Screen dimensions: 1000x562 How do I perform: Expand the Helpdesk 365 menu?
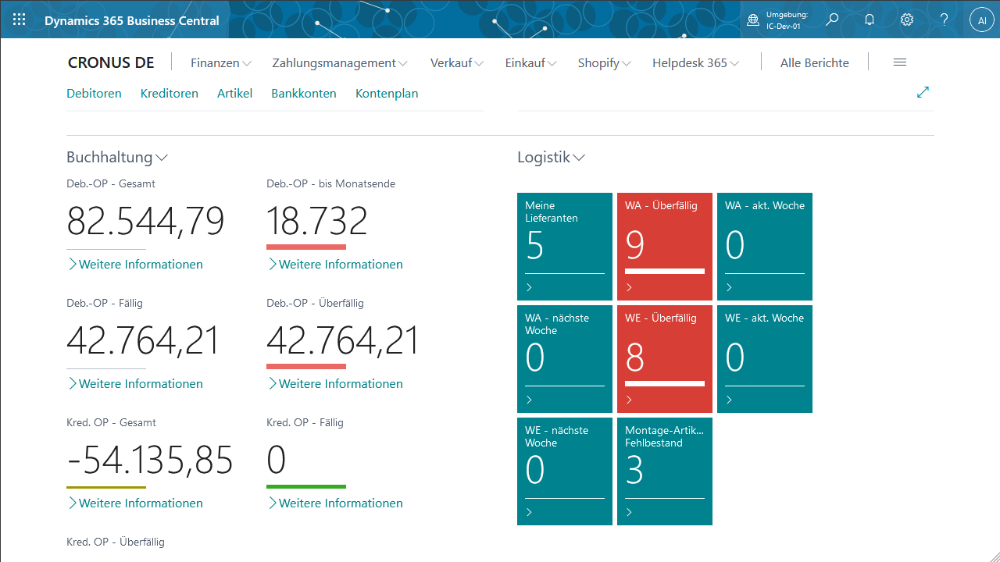coord(695,63)
